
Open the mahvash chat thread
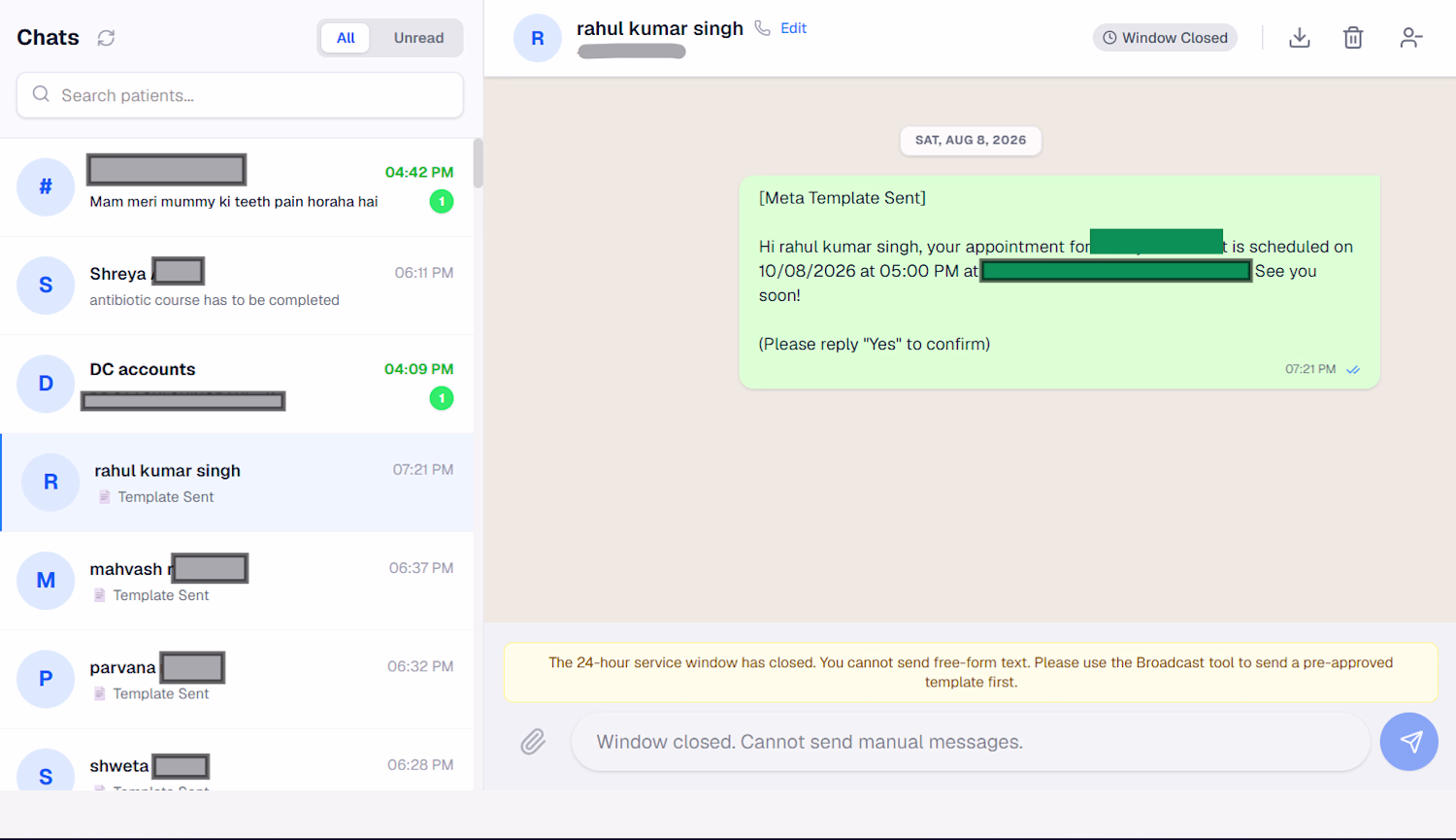[237, 581]
